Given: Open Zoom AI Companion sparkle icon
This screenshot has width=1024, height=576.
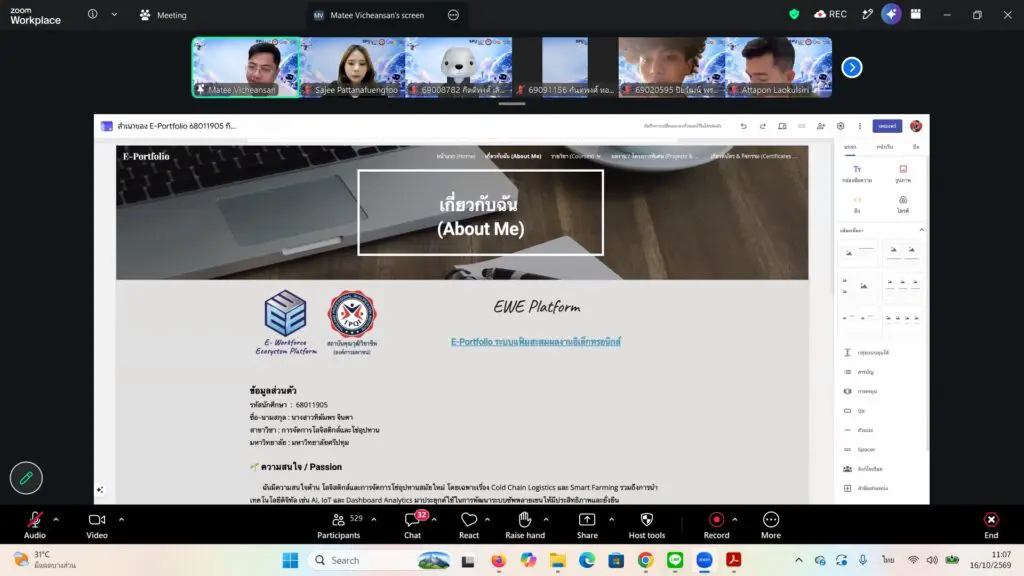Looking at the screenshot, I should pos(891,14).
